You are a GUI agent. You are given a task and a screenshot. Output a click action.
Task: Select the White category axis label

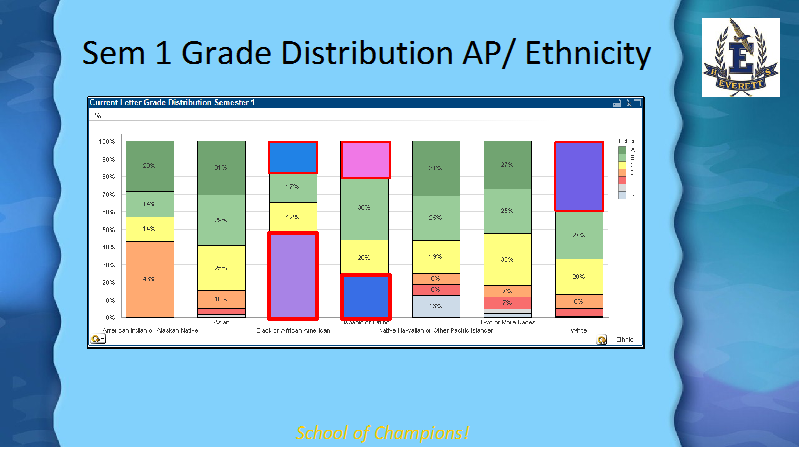click(x=579, y=331)
